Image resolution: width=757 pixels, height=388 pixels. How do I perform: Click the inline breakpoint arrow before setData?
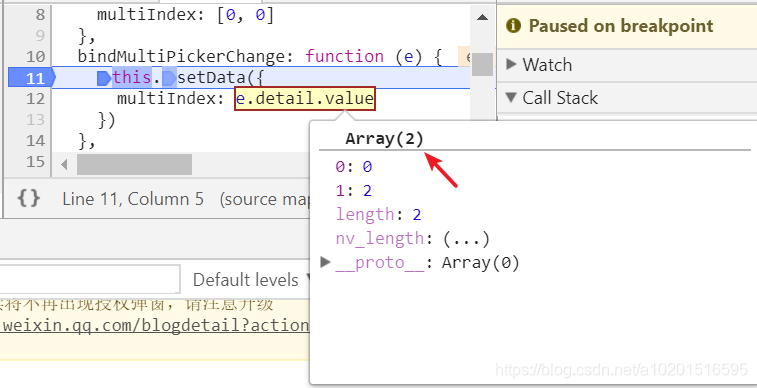tap(169, 78)
